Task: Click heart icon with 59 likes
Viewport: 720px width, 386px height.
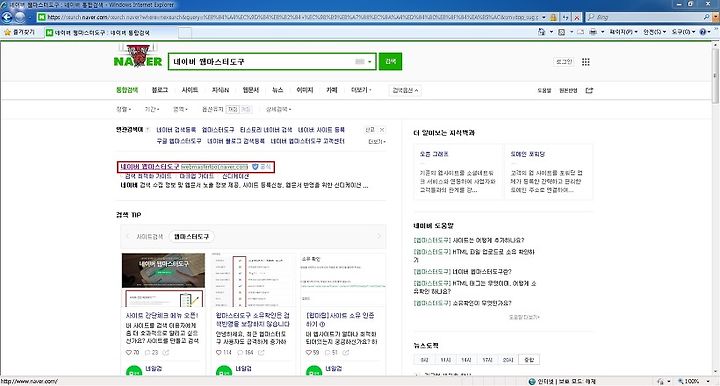Action: 309,352
